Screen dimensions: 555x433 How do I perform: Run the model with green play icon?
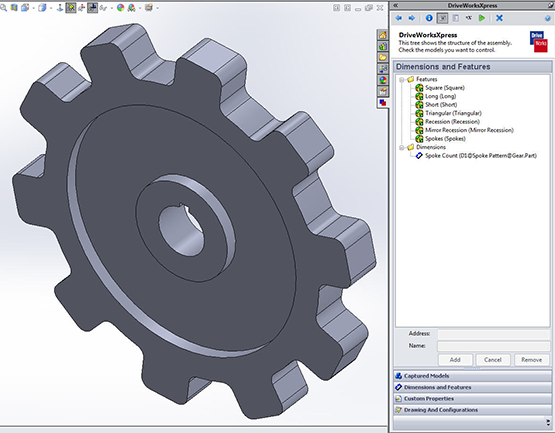[482, 18]
